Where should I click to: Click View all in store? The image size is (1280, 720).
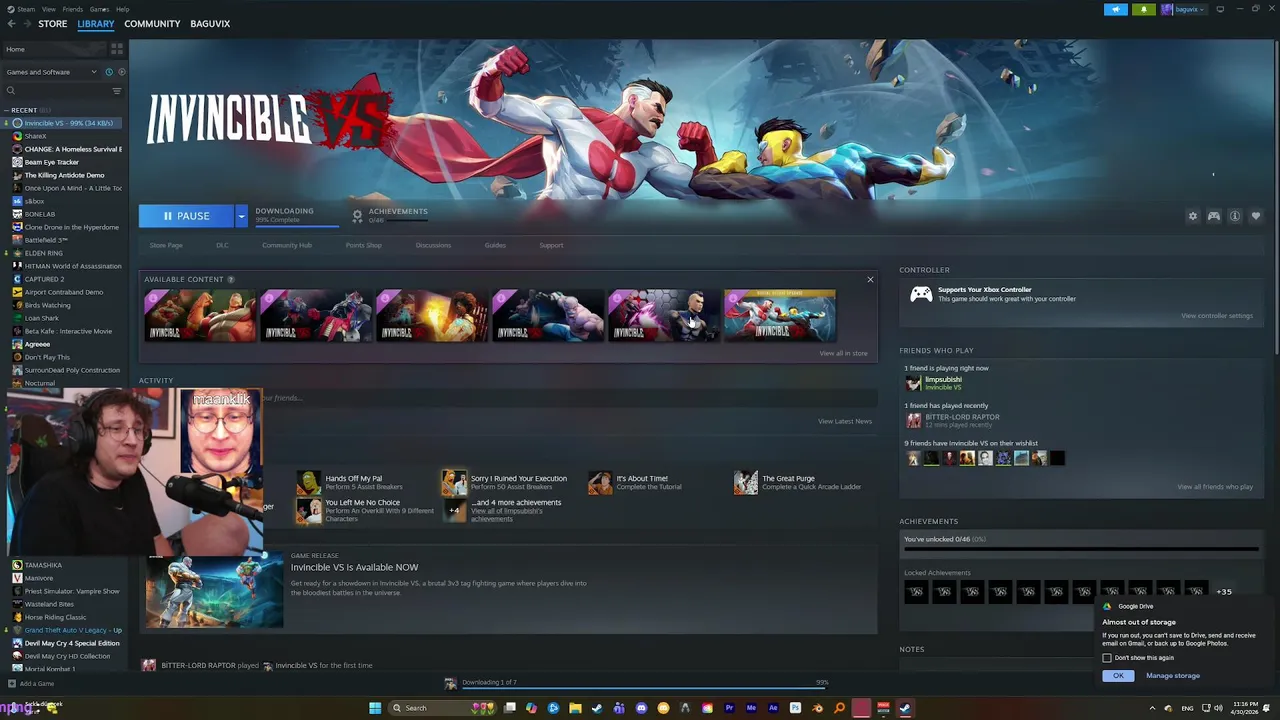[844, 353]
